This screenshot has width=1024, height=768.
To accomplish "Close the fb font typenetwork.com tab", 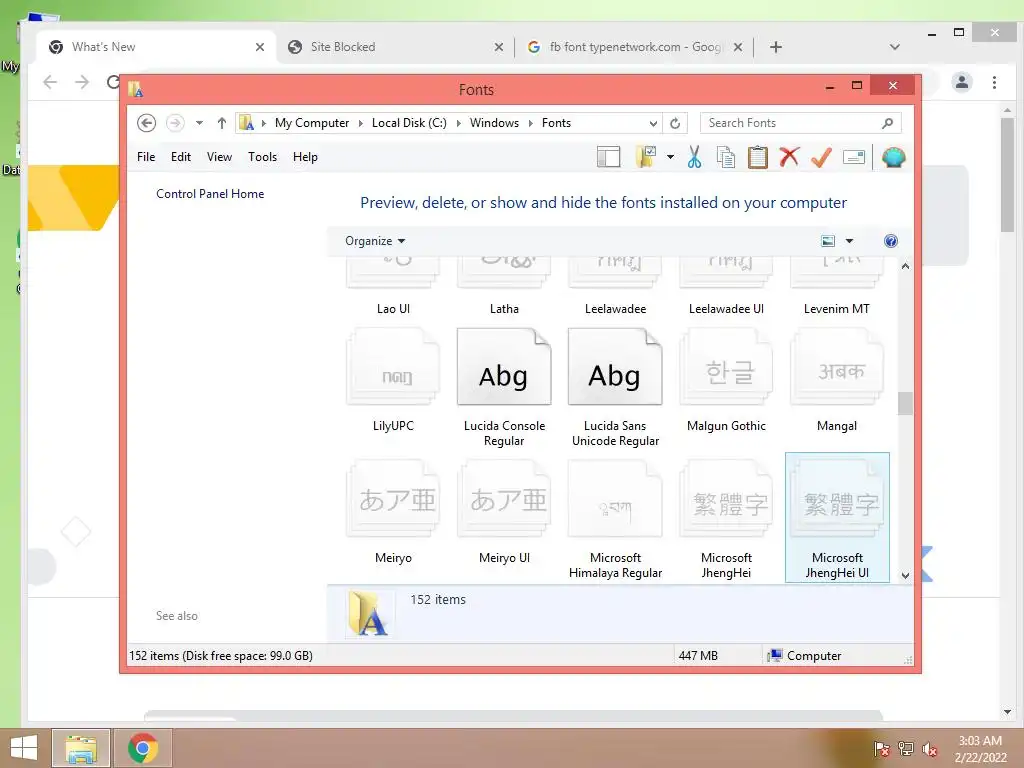I will tap(737, 47).
